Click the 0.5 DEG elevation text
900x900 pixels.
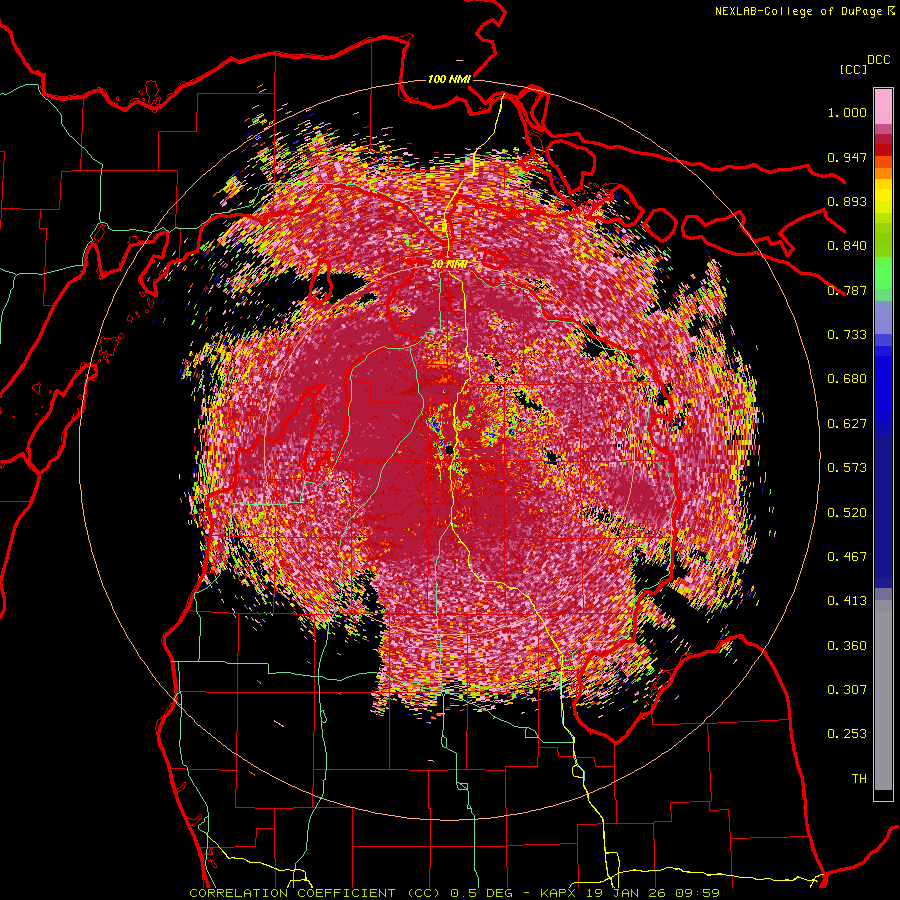pos(481,893)
